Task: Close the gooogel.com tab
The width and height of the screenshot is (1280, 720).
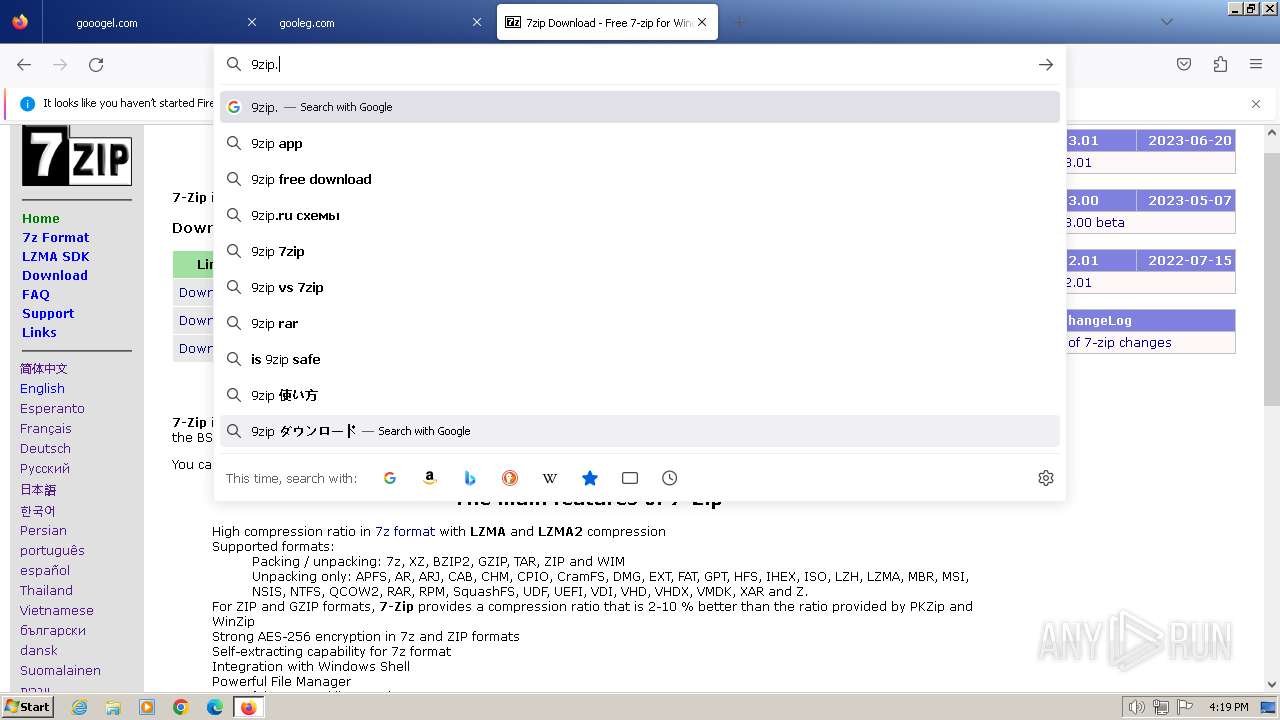Action: point(252,22)
